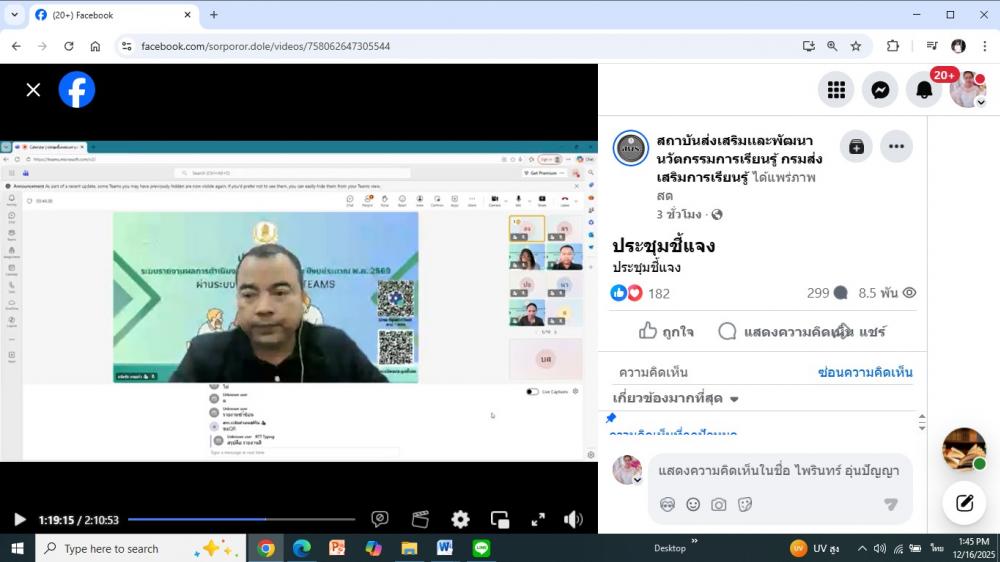This screenshot has width=1000, height=562.
Task: Open the Facebook apps grid menu
Action: pos(836,90)
